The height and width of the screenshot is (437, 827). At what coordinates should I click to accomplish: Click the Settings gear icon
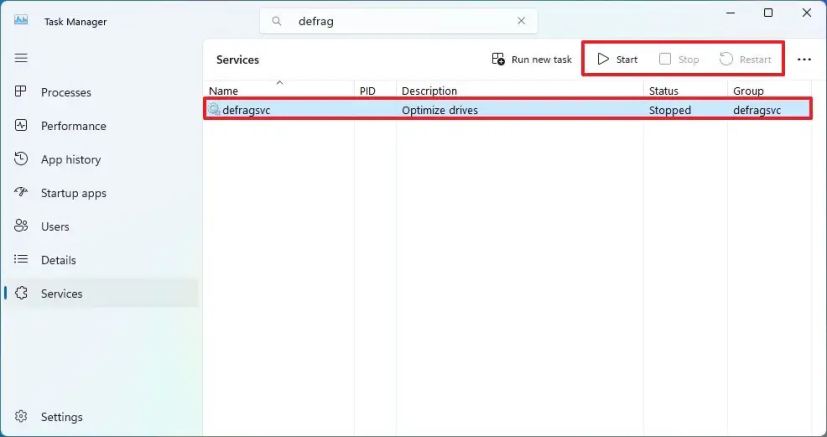(x=21, y=416)
